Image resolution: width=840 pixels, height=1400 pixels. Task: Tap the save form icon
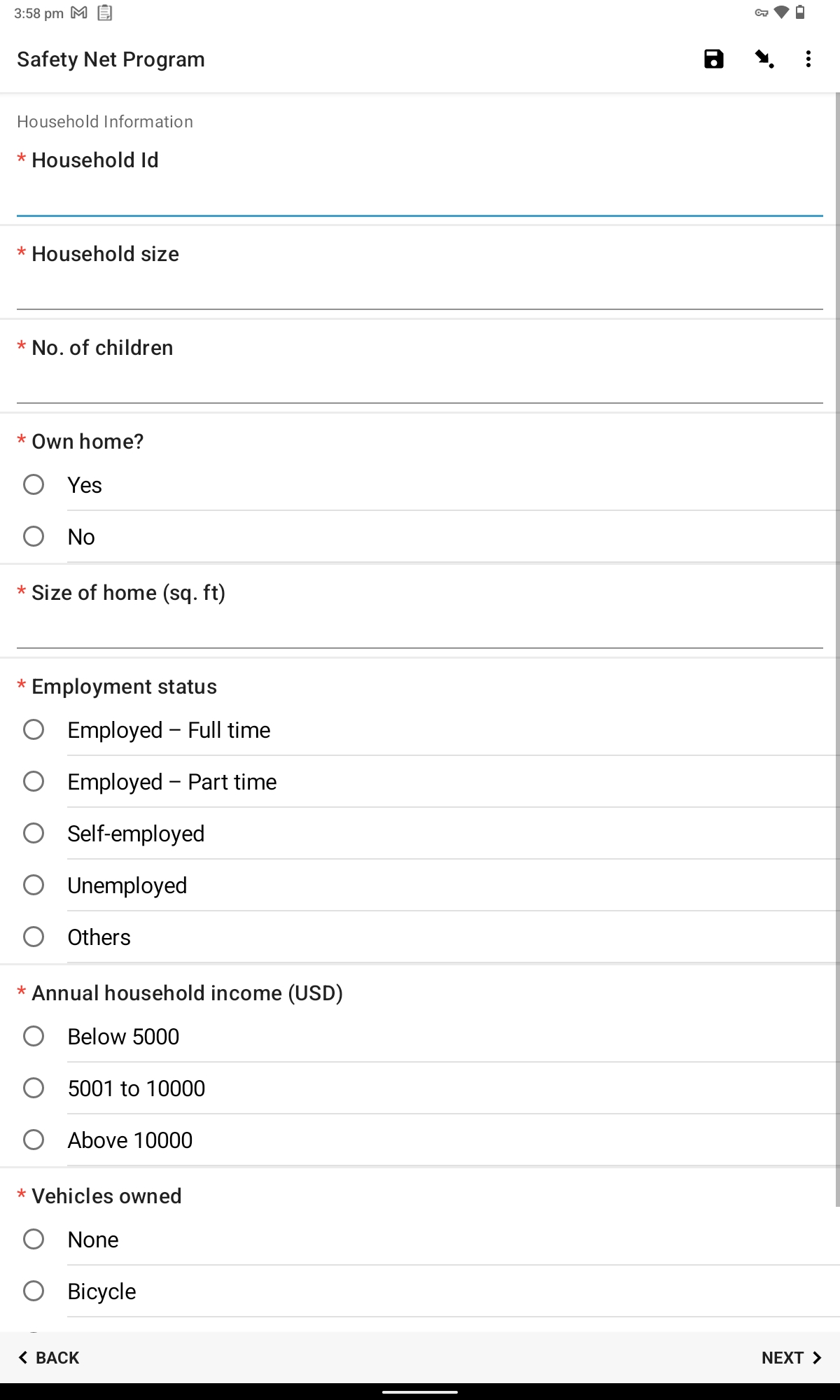pyautogui.click(x=713, y=59)
